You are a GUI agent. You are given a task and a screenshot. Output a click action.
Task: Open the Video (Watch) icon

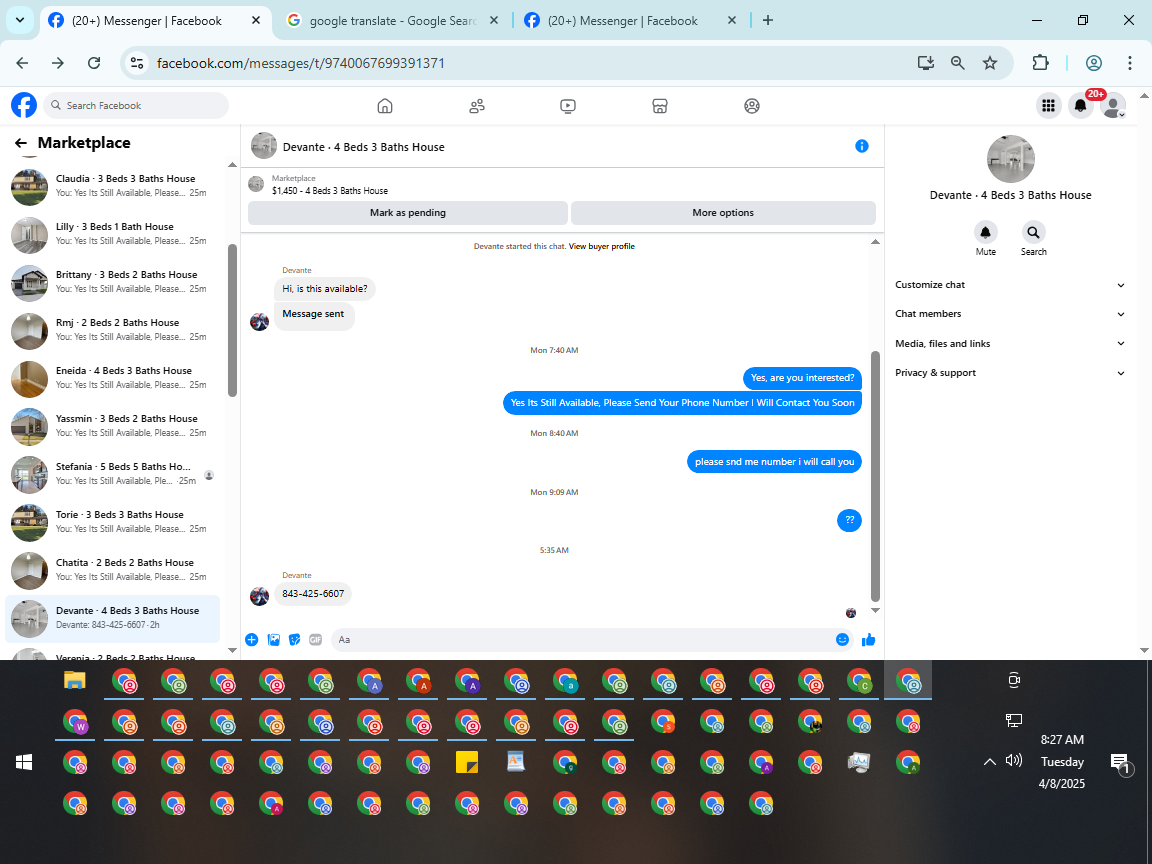point(568,106)
